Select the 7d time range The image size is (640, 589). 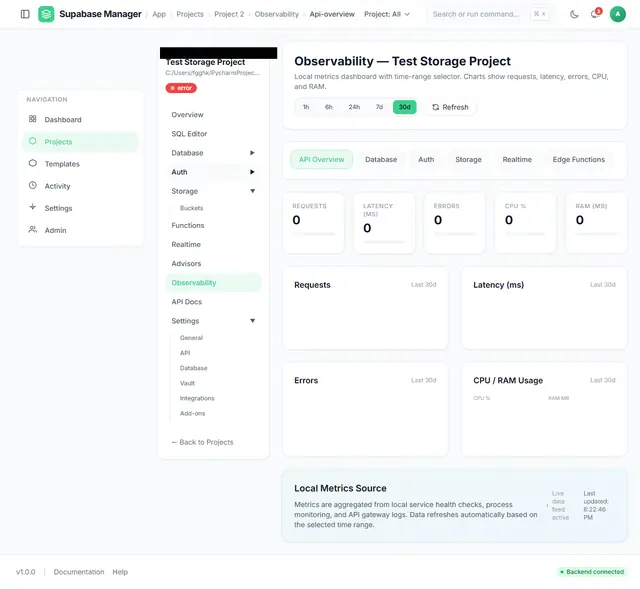point(379,107)
